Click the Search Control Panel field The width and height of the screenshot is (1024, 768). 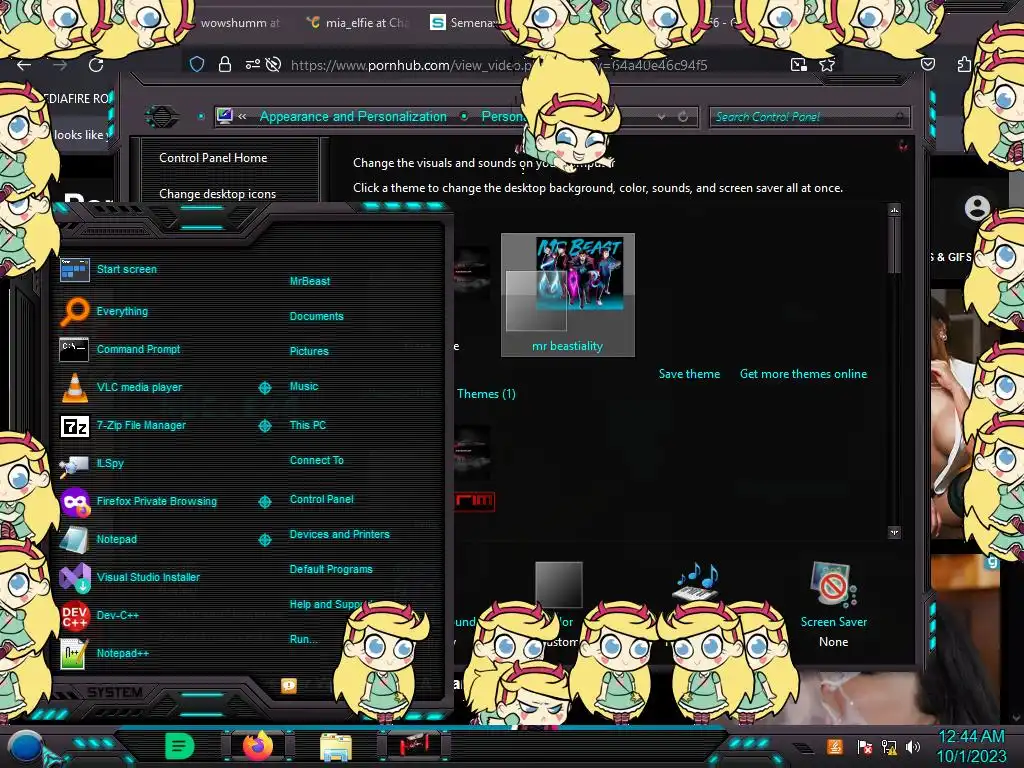click(x=809, y=117)
